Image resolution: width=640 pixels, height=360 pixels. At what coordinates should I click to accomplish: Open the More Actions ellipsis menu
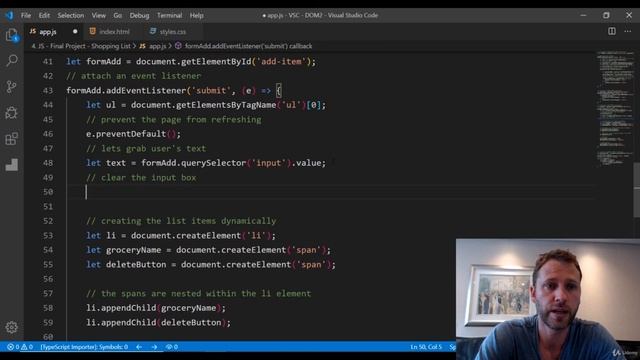[627, 31]
